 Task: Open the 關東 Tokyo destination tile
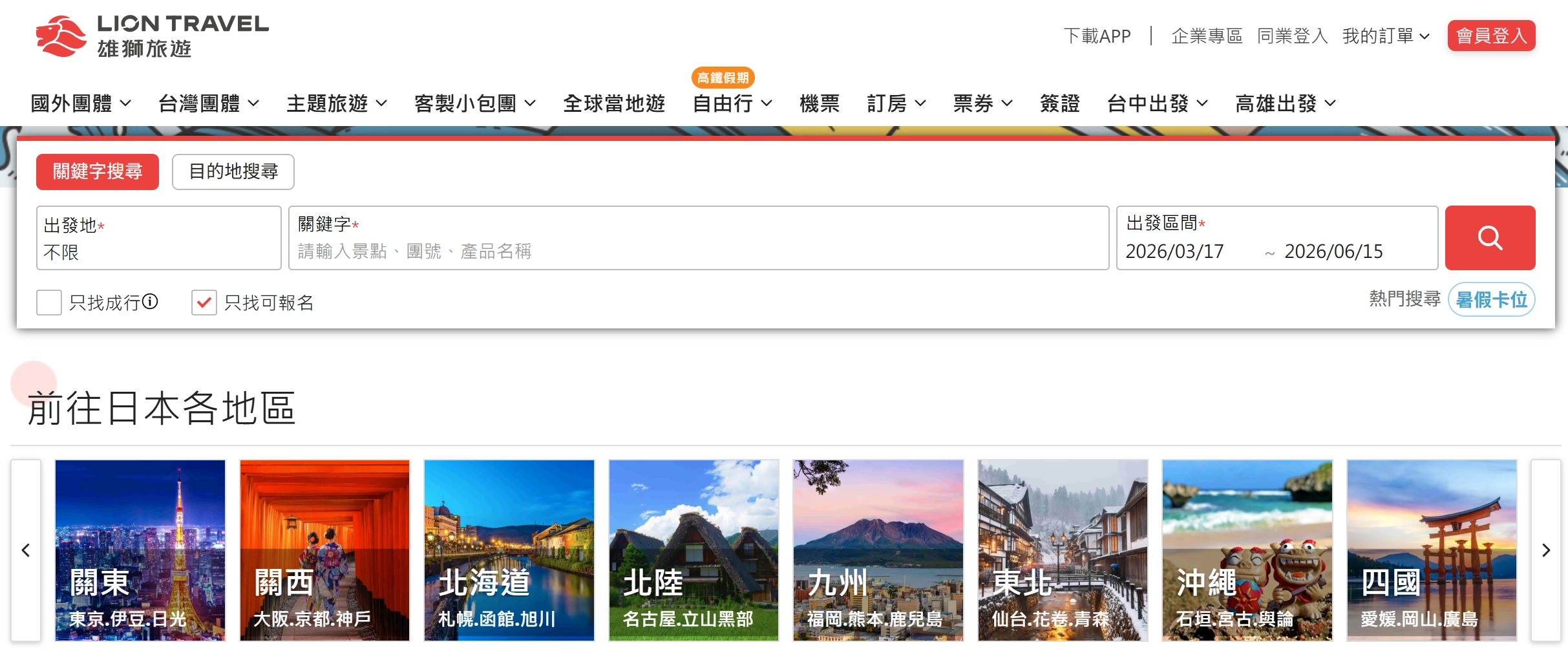[x=140, y=550]
